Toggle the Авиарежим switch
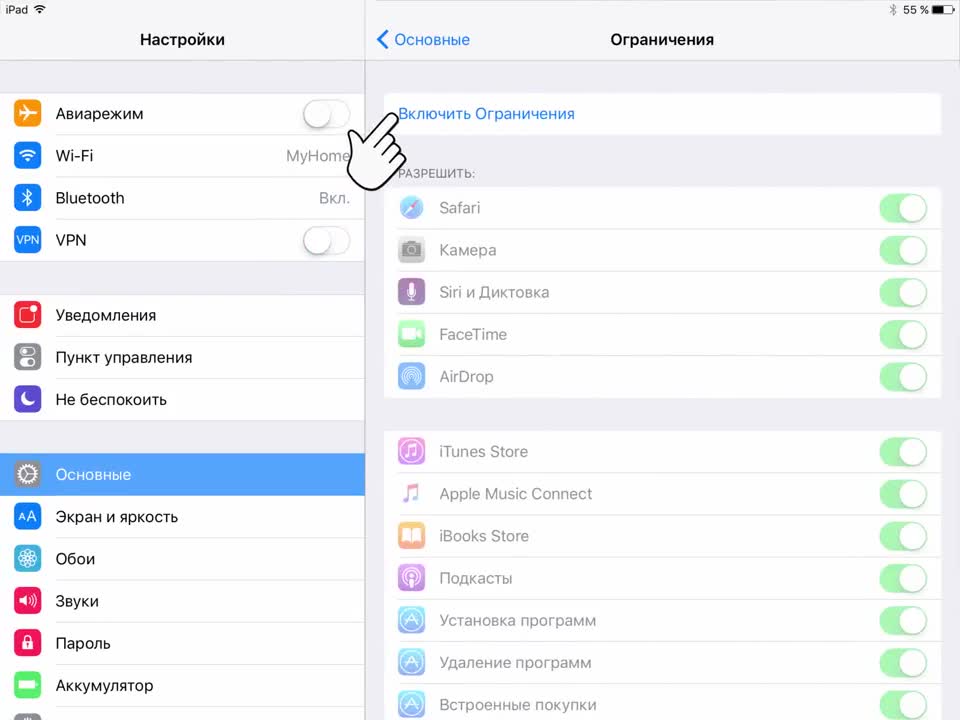This screenshot has height=720, width=960. click(326, 114)
